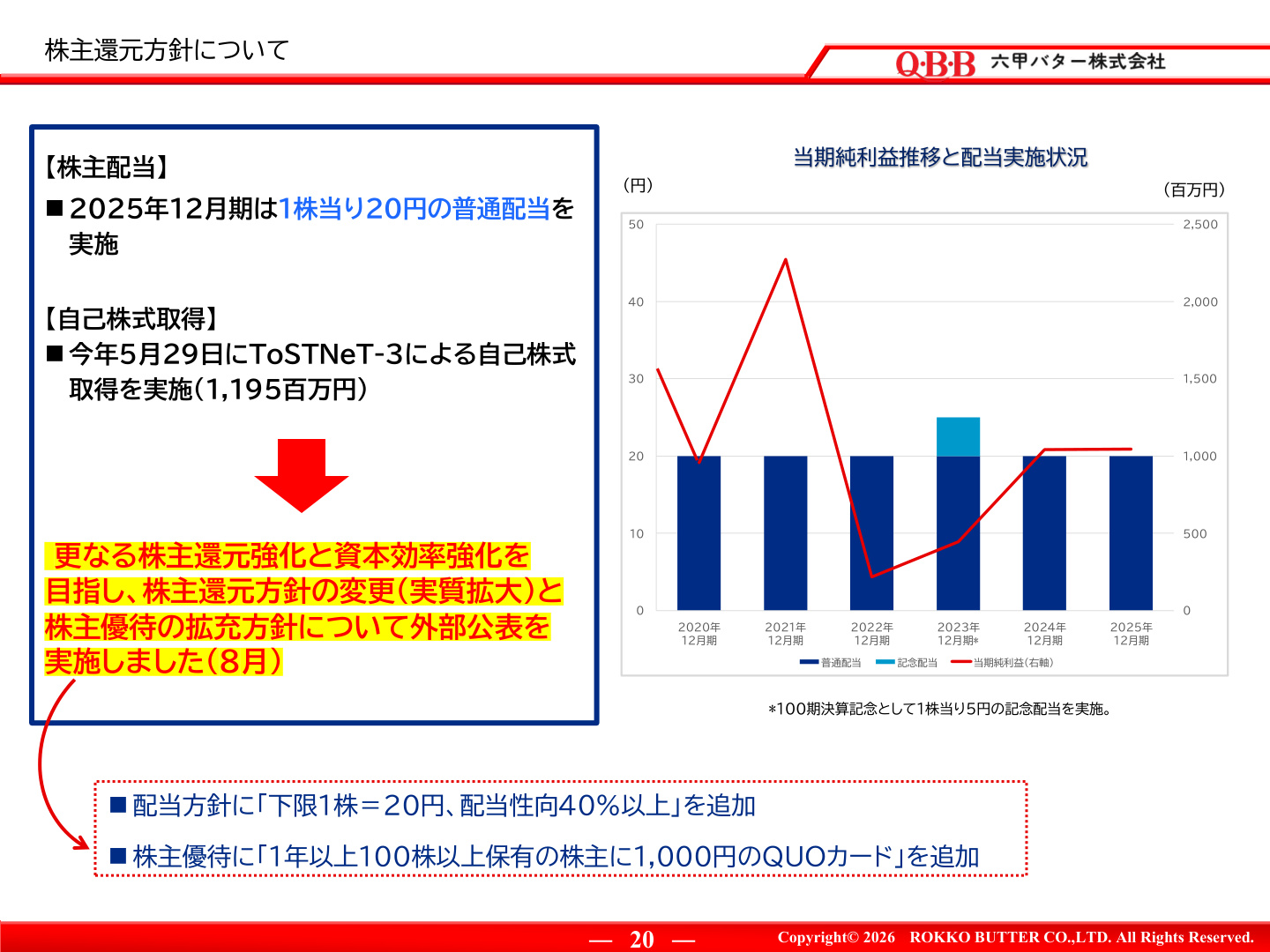Screen dimensions: 1270x952
Task: Select the 【自己株式取得】 heading
Action: [x=132, y=318]
